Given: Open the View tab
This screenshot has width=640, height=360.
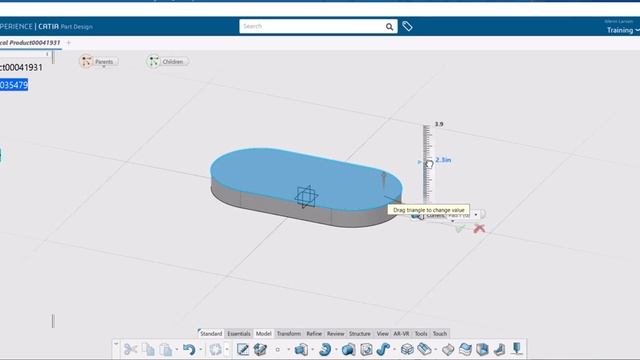Looking at the screenshot, I should click(382, 333).
